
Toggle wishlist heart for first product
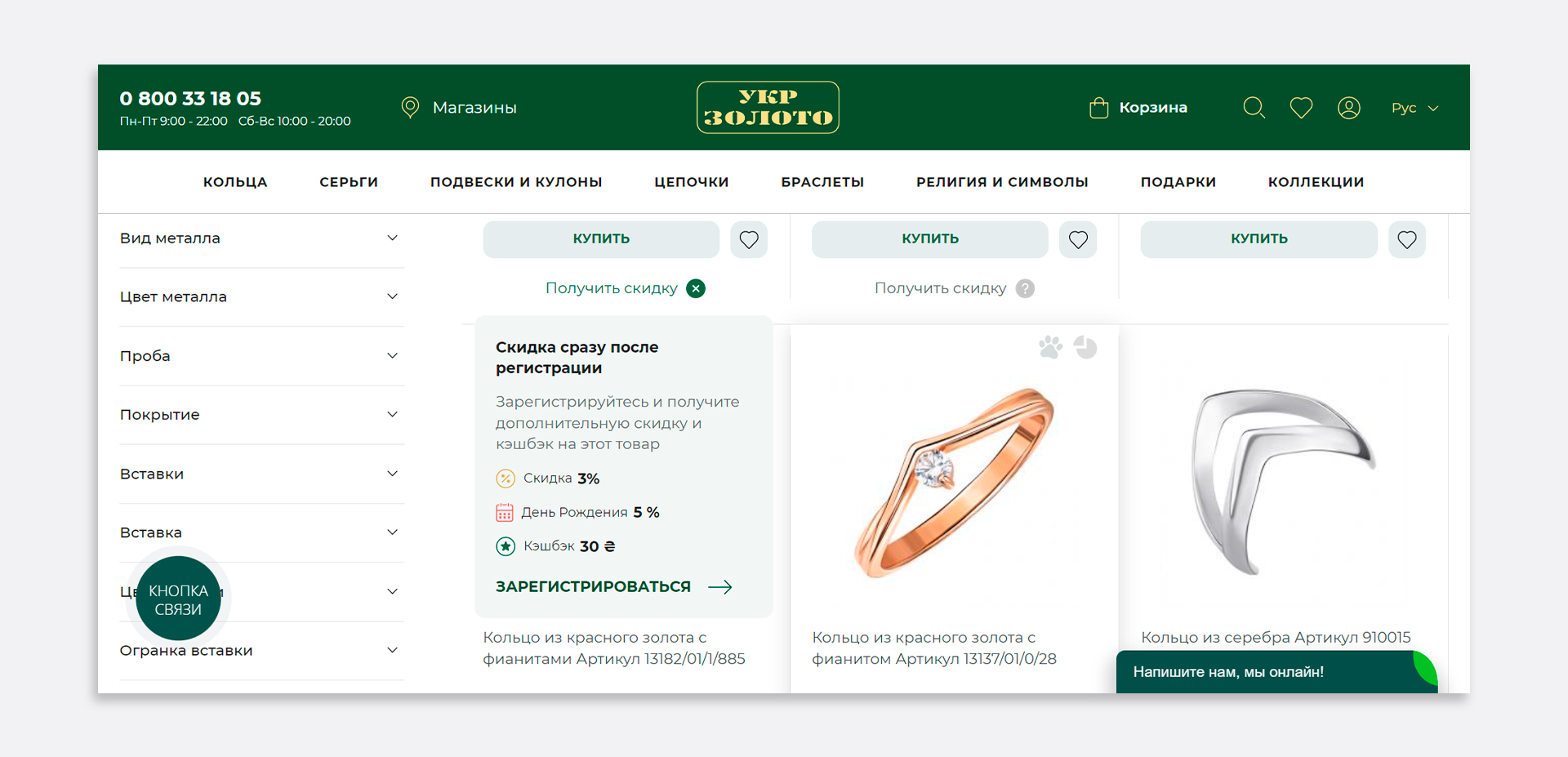pos(749,239)
